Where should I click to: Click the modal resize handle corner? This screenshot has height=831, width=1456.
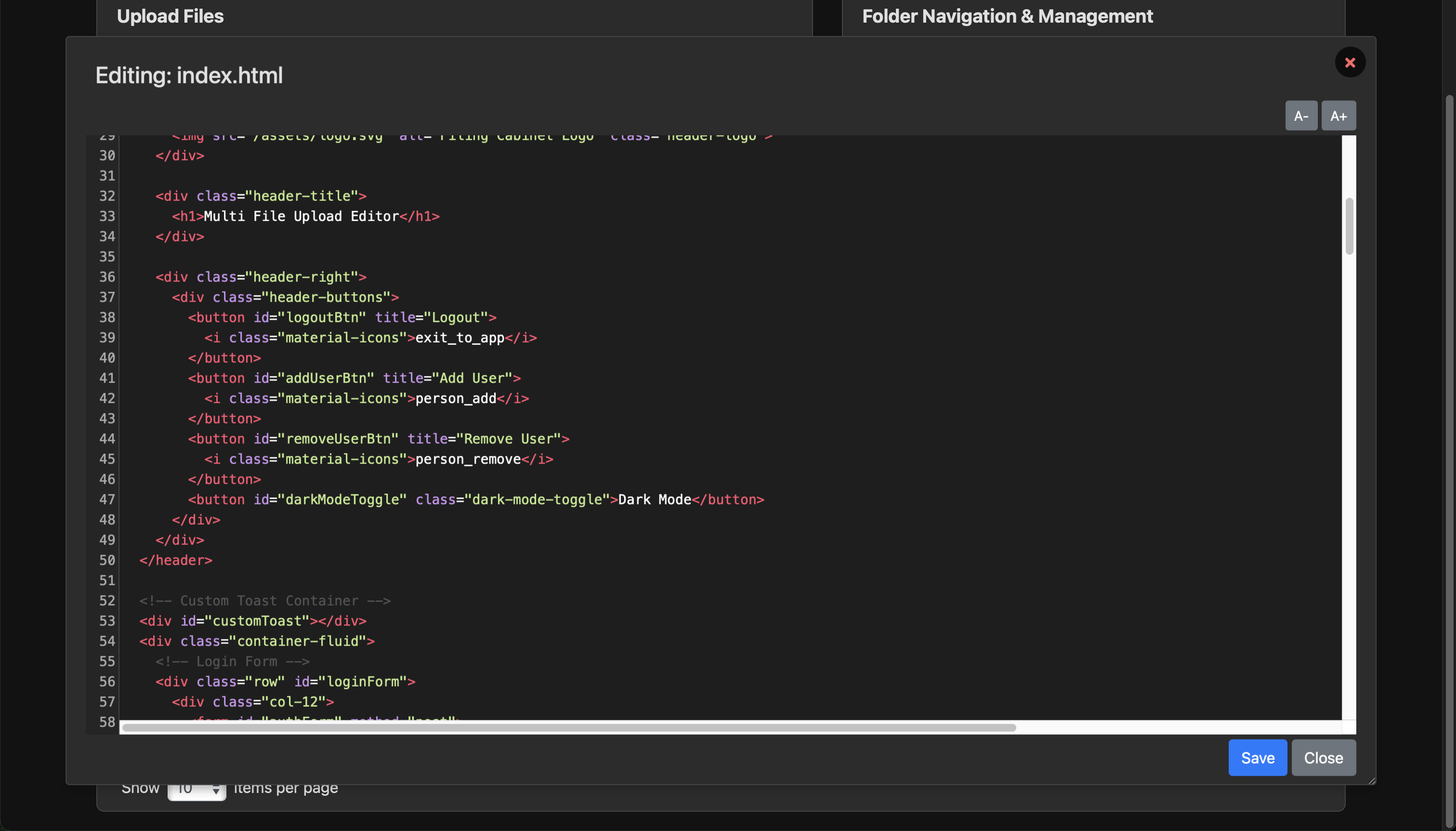[1371, 780]
